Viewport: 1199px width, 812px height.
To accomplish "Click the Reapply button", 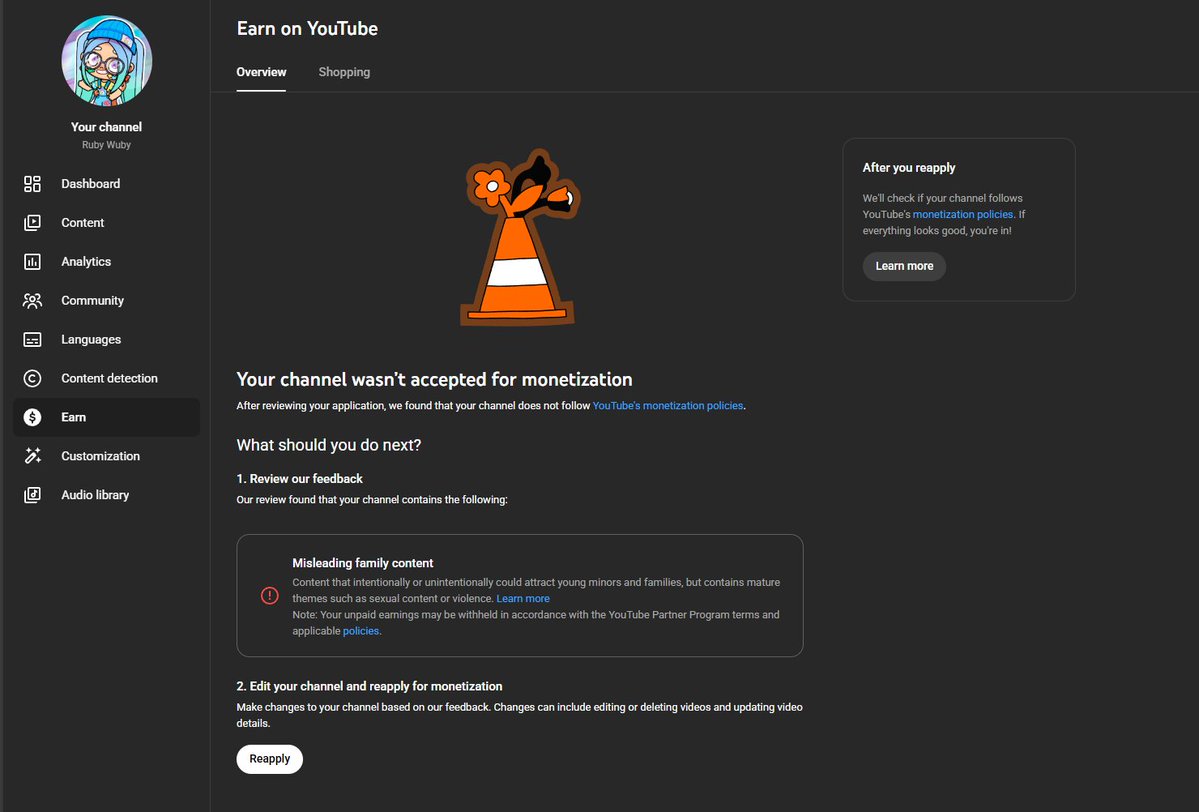I will pos(270,759).
